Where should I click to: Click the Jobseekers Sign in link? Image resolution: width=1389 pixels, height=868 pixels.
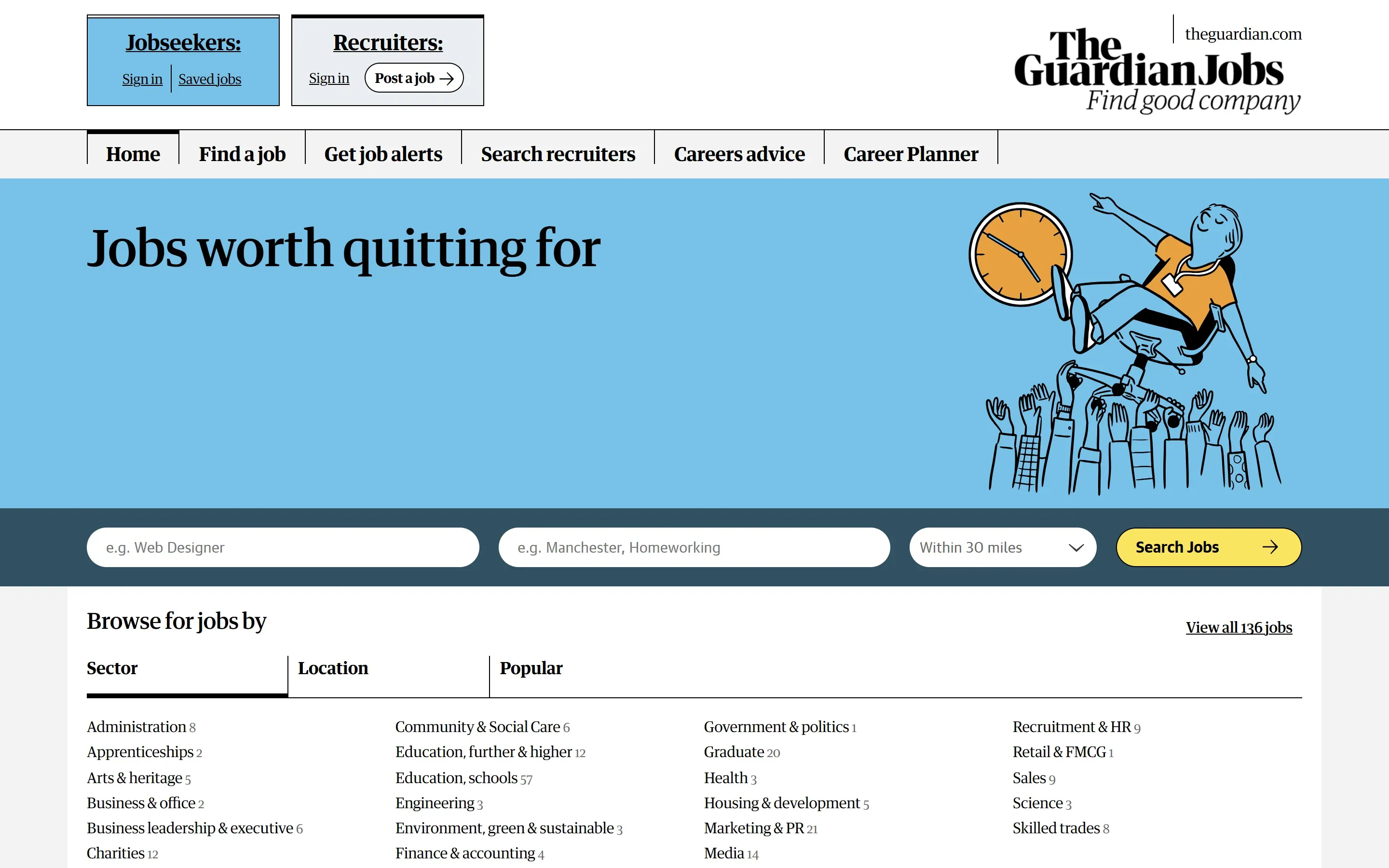(x=142, y=79)
